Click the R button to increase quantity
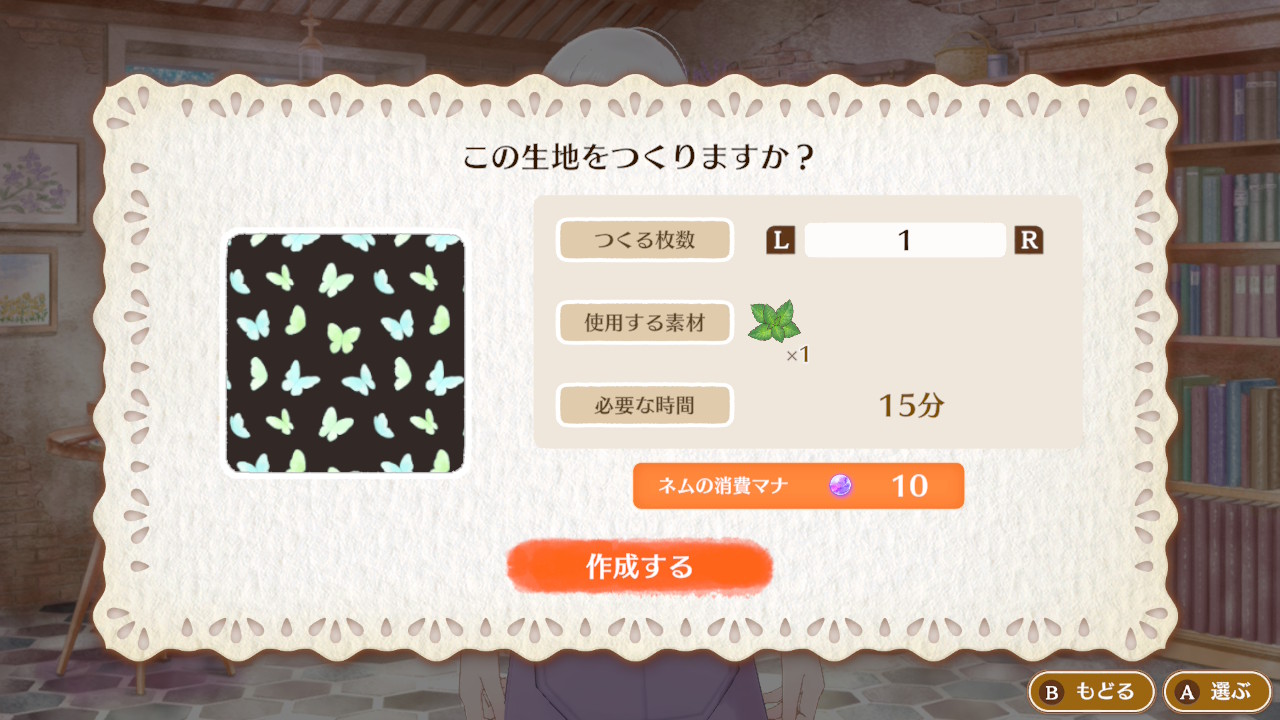The height and width of the screenshot is (720, 1280). 1028,240
